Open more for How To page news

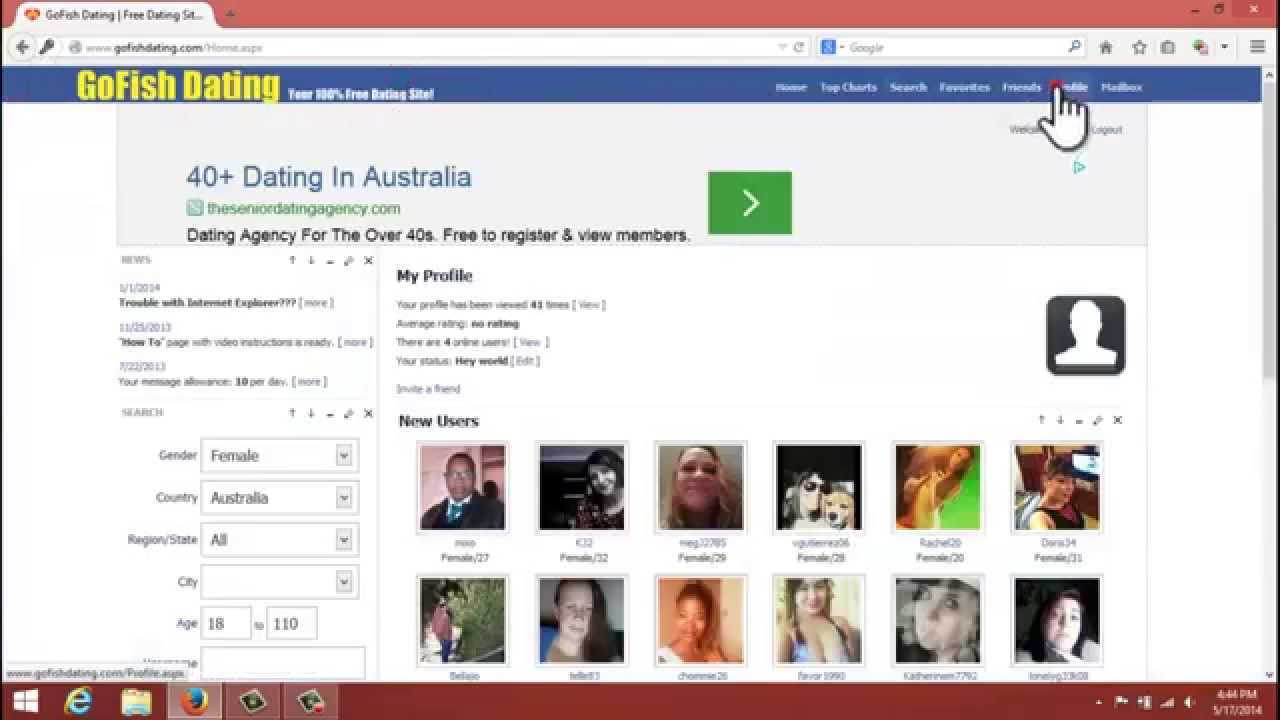tap(355, 342)
